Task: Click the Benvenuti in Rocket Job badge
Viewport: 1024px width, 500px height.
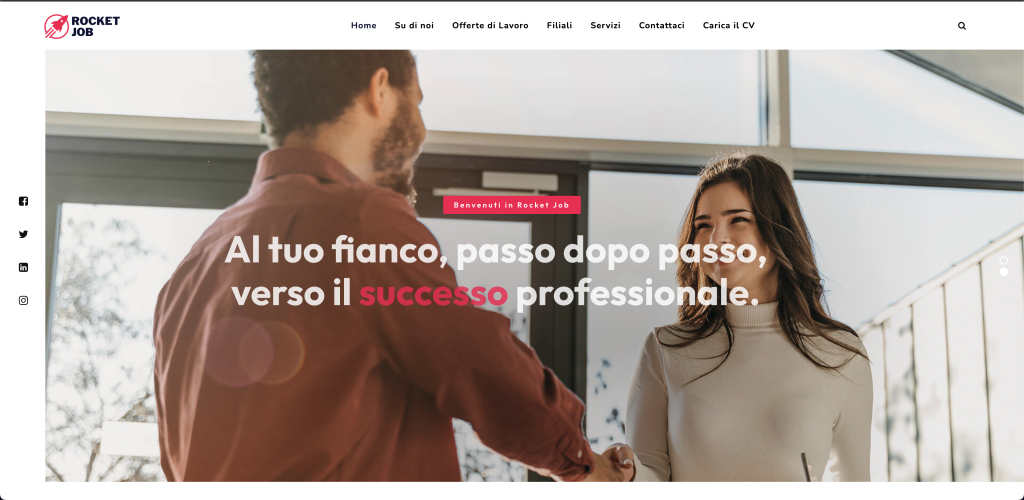Action: coord(512,205)
